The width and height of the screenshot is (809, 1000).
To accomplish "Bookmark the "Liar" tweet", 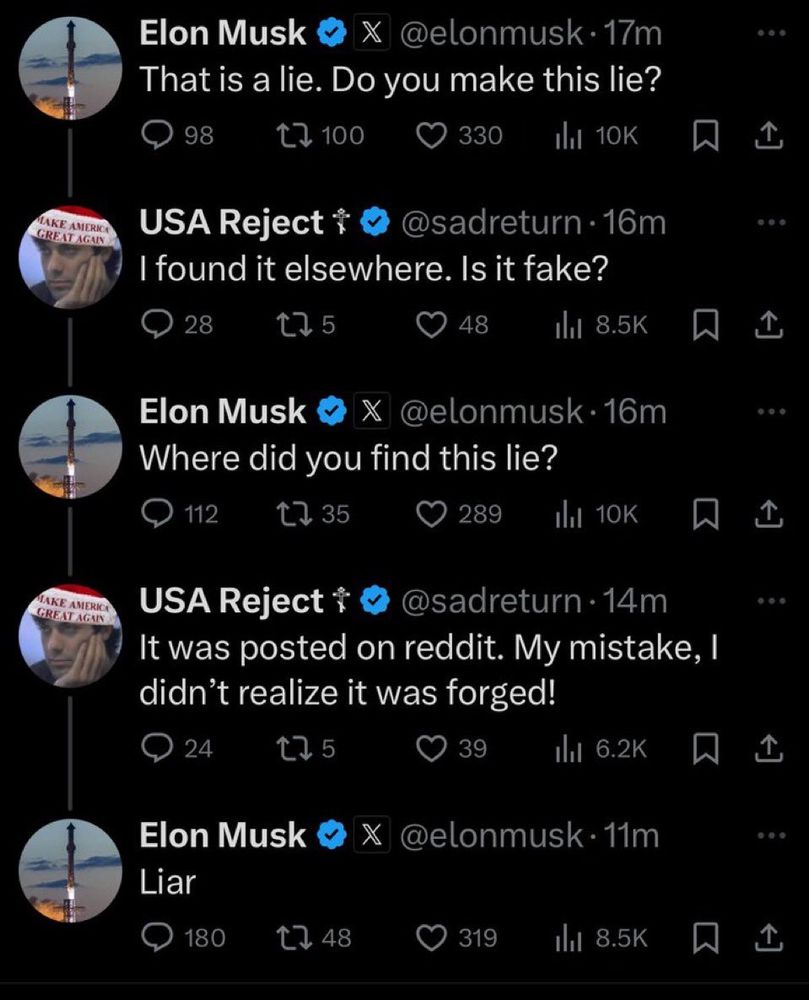I will (x=705, y=937).
